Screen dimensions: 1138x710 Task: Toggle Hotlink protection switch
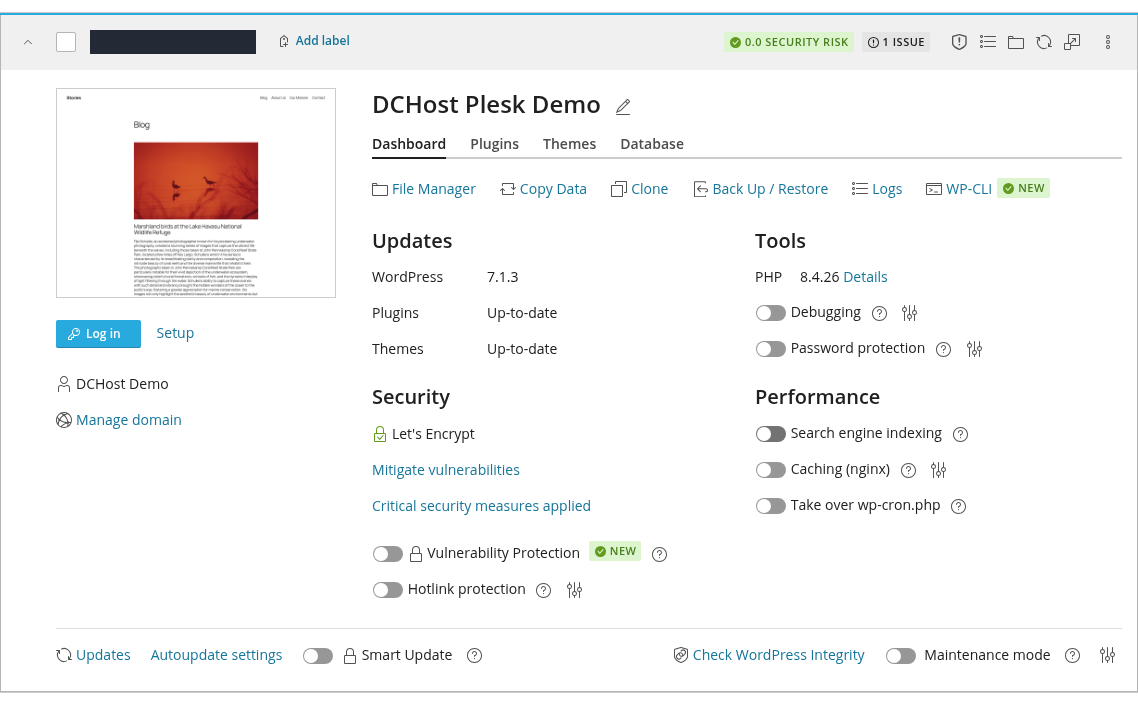click(x=388, y=590)
